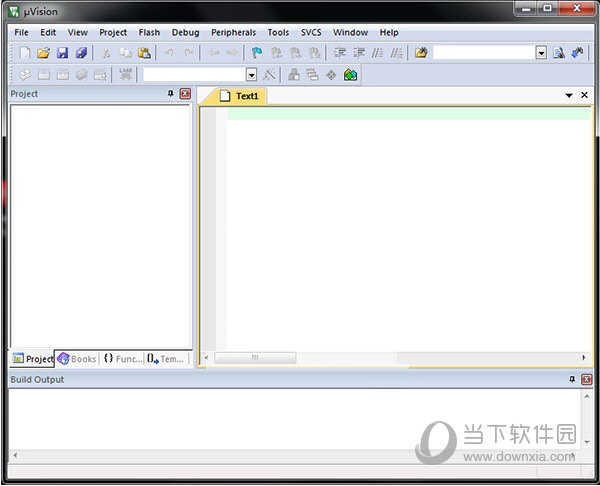Open the editor window list arrow
Screen dimensions: 600x486
tap(569, 95)
